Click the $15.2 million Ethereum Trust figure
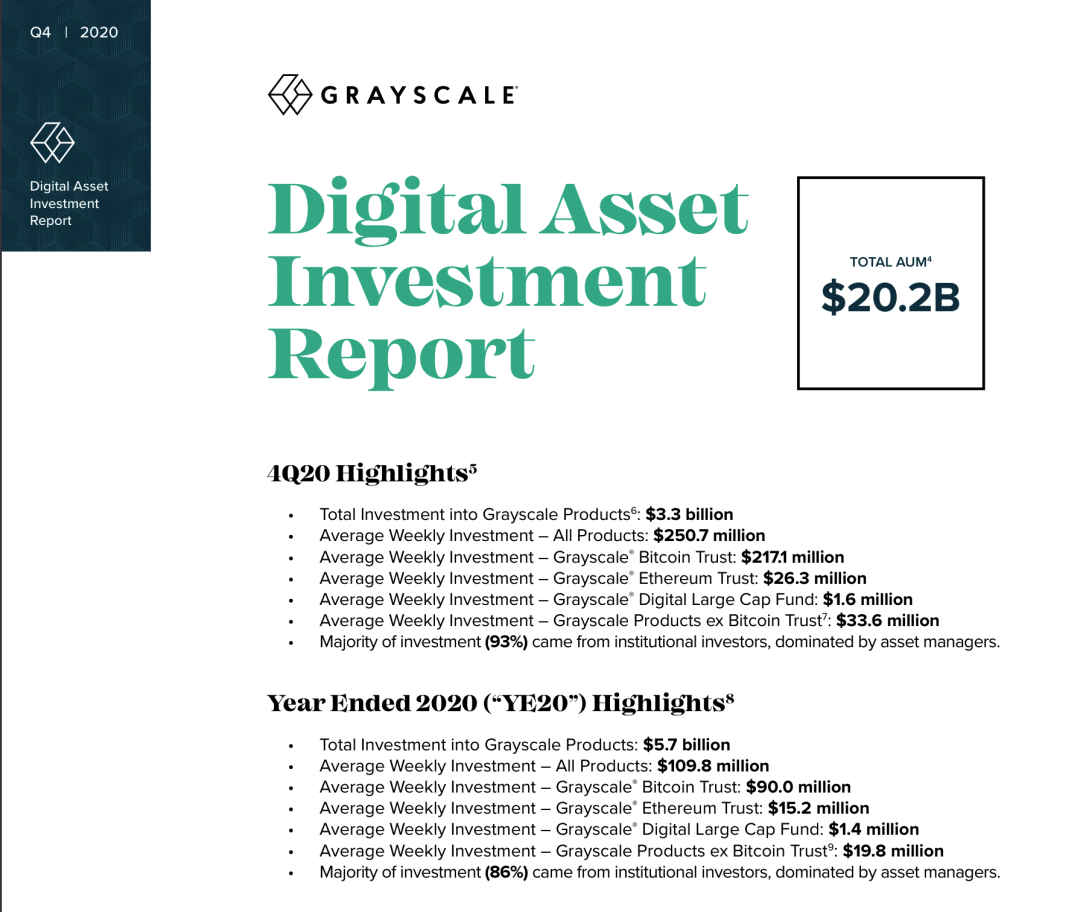 tap(819, 809)
